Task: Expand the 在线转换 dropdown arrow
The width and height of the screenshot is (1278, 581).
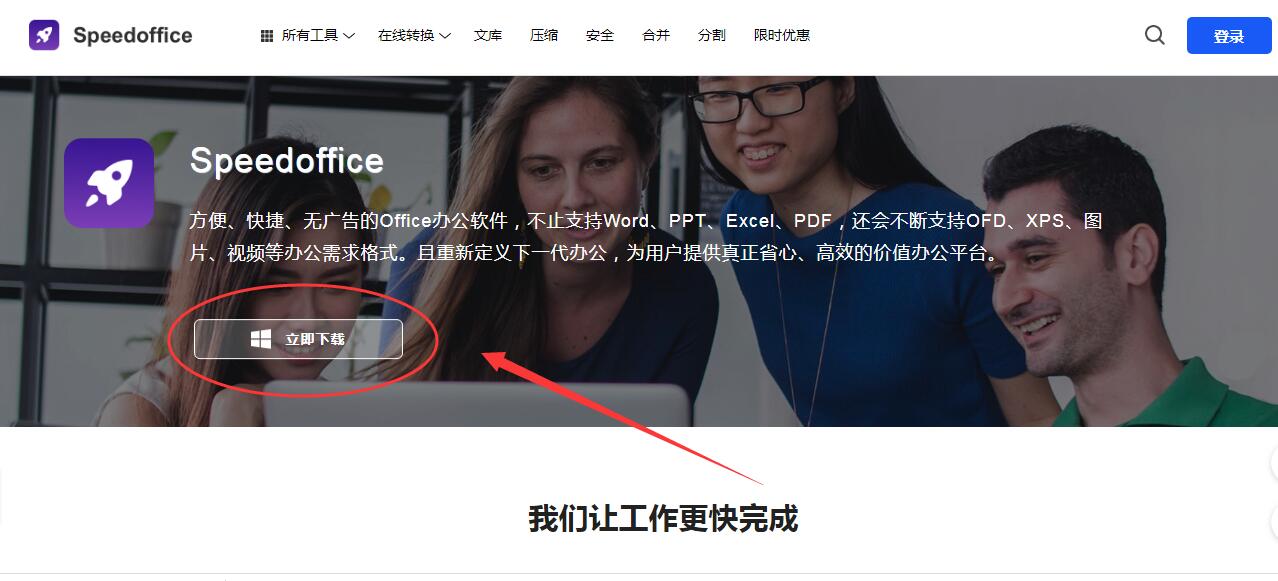Action: 445,35
